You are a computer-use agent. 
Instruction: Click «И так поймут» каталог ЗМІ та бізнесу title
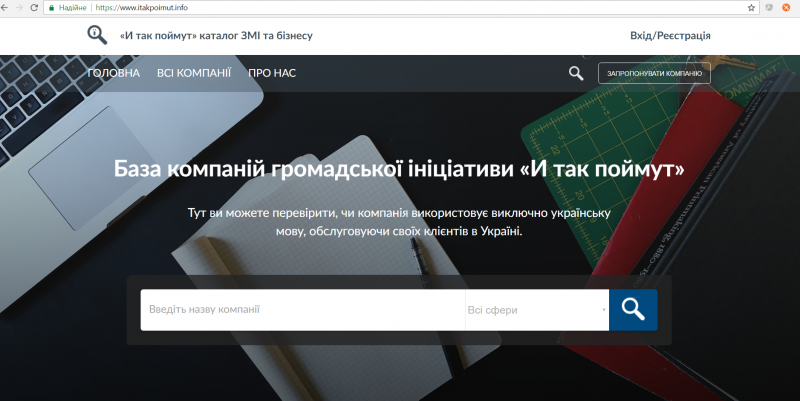click(216, 35)
